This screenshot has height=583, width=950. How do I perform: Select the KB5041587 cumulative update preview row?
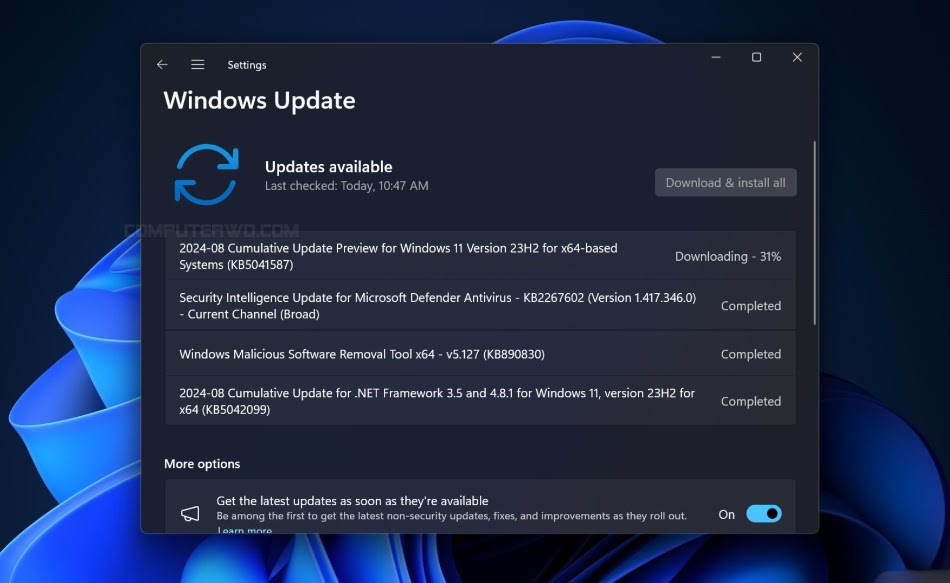480,256
